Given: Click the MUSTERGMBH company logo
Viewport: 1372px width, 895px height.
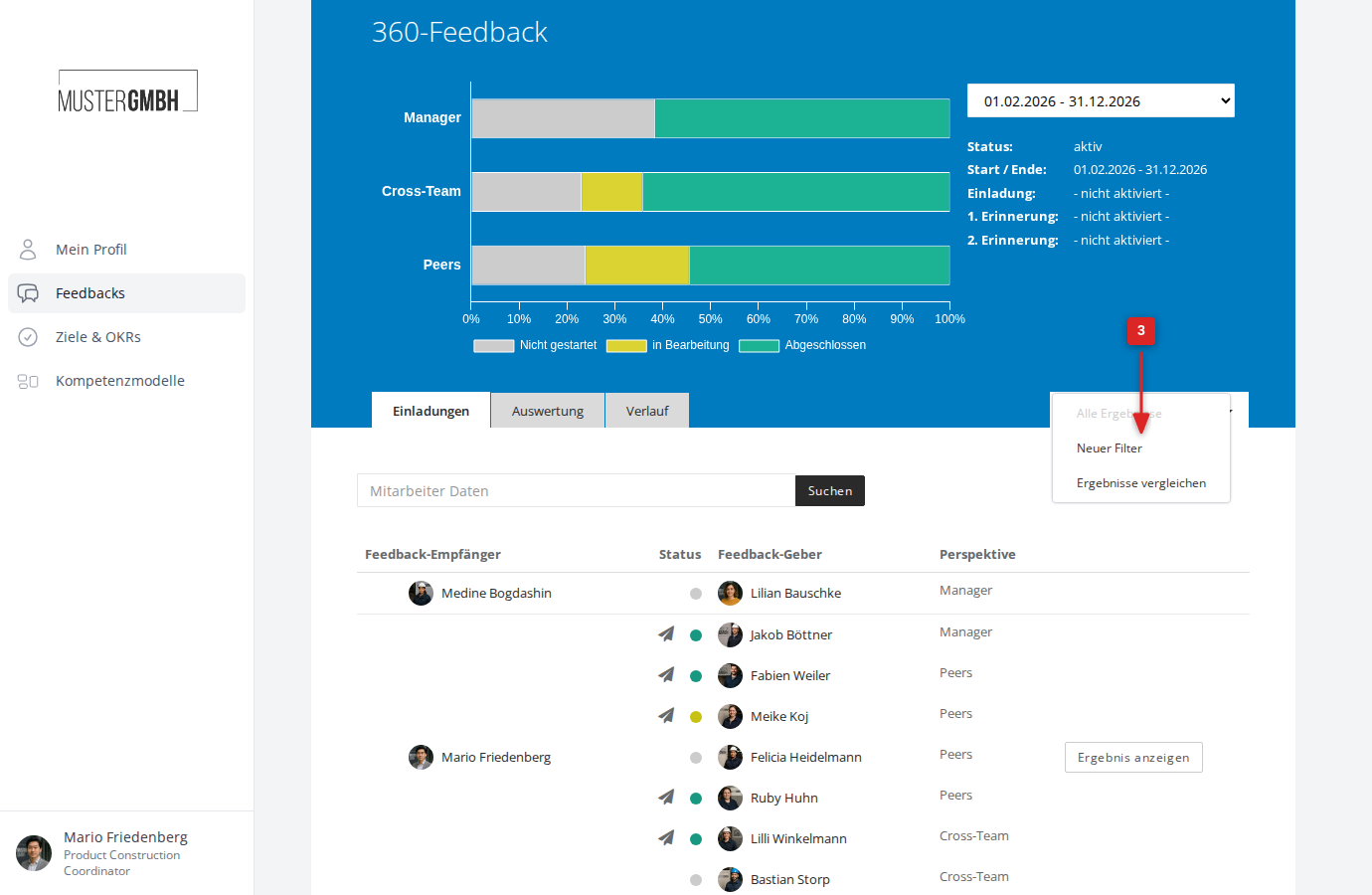Looking at the screenshot, I should [x=127, y=91].
